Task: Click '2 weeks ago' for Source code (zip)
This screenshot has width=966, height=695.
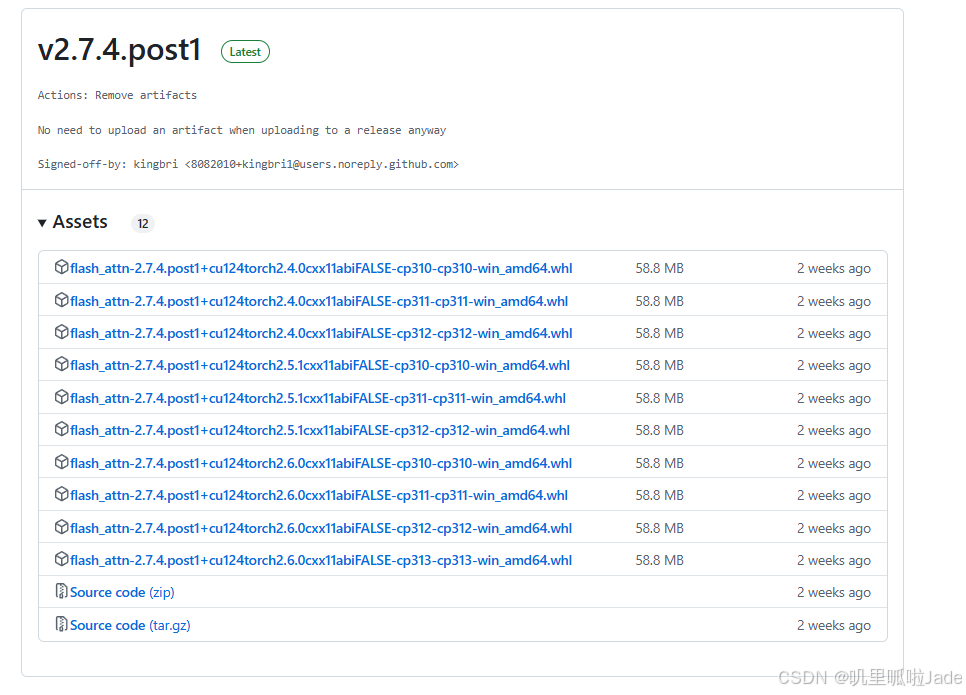Action: tap(834, 593)
